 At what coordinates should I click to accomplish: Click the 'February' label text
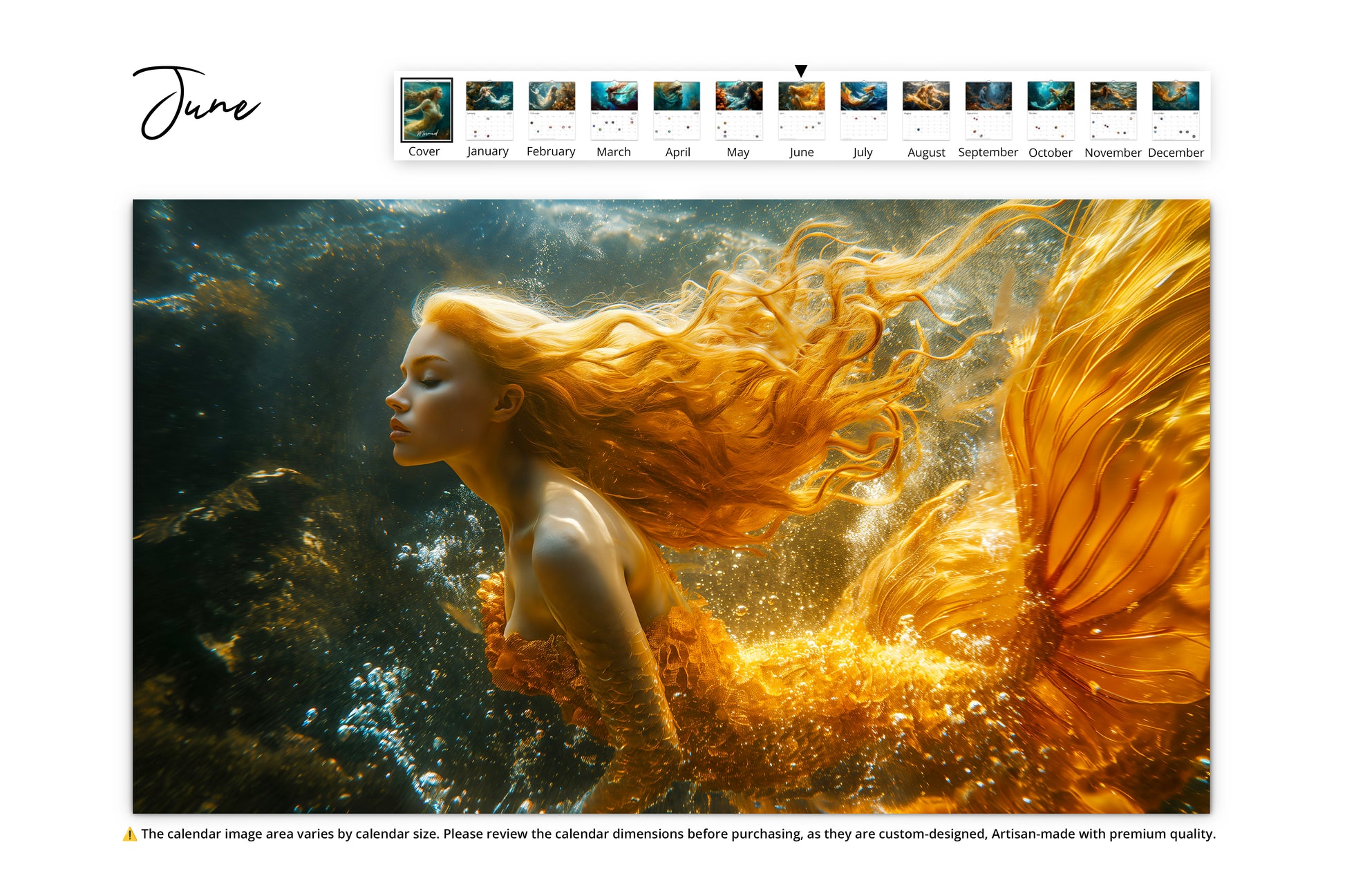[551, 151]
